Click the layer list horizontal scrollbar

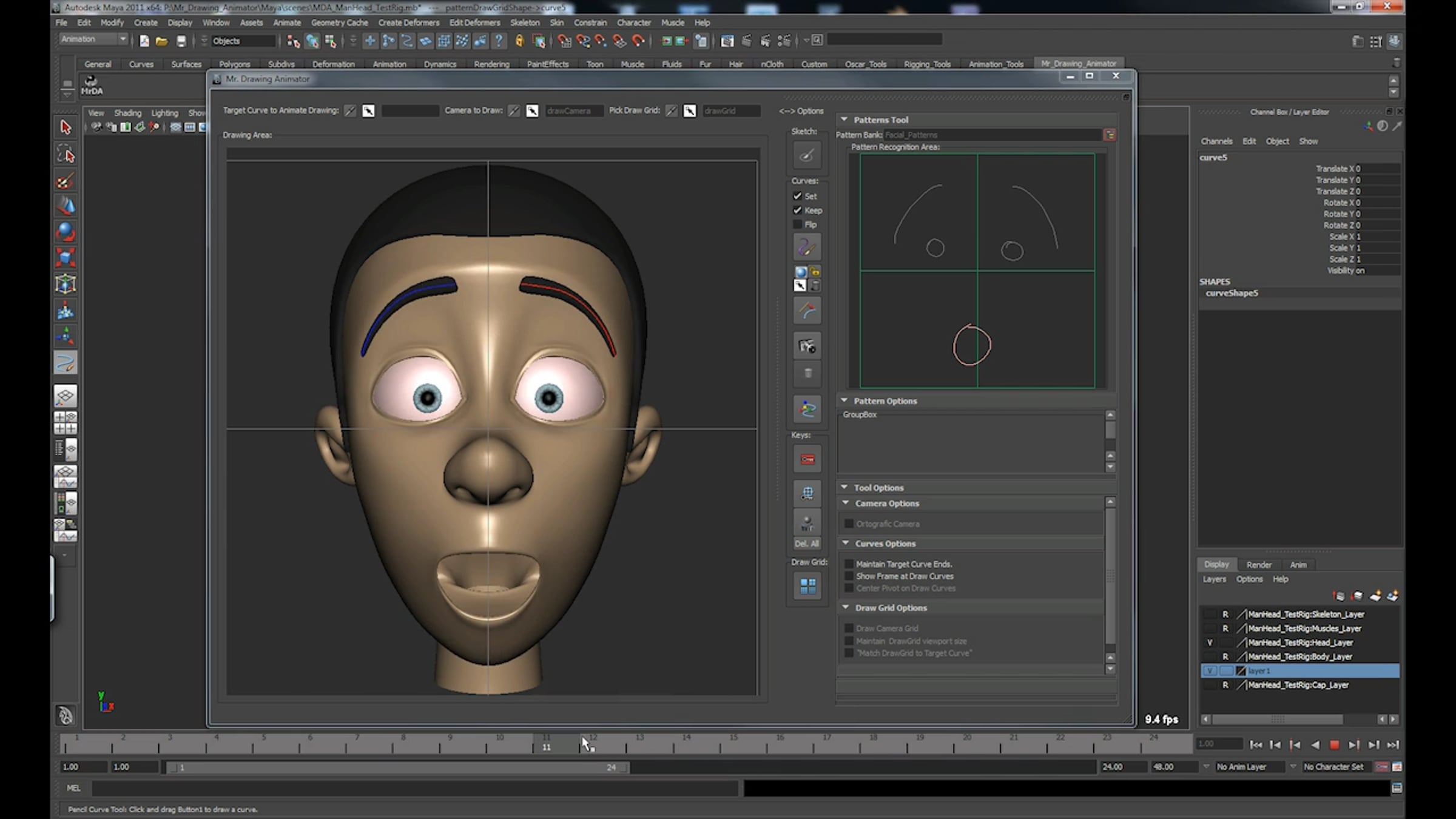click(1277, 720)
